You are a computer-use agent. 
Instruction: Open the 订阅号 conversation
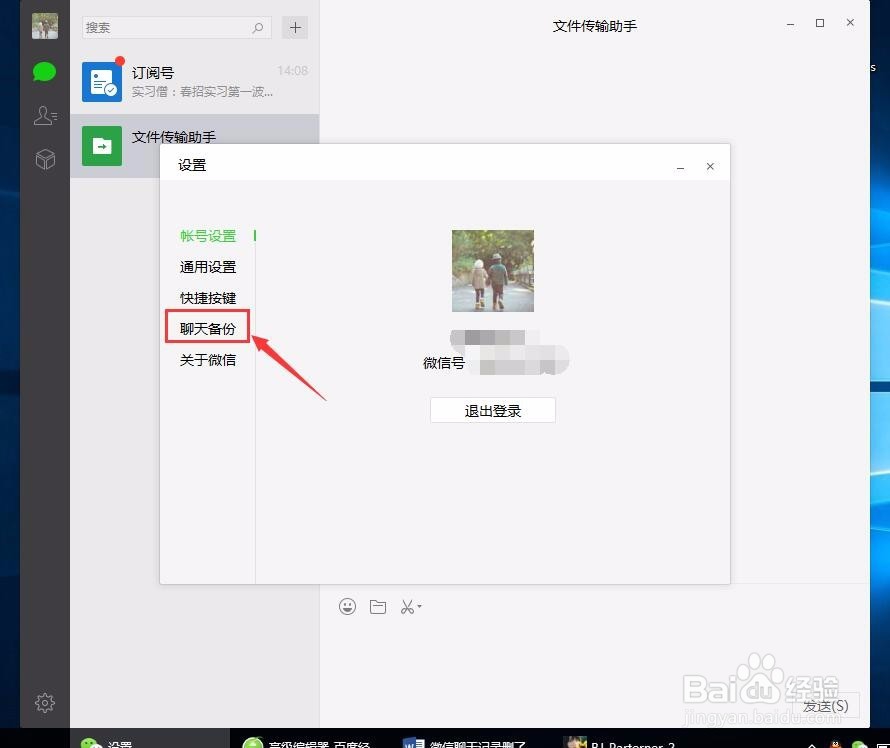click(195, 82)
